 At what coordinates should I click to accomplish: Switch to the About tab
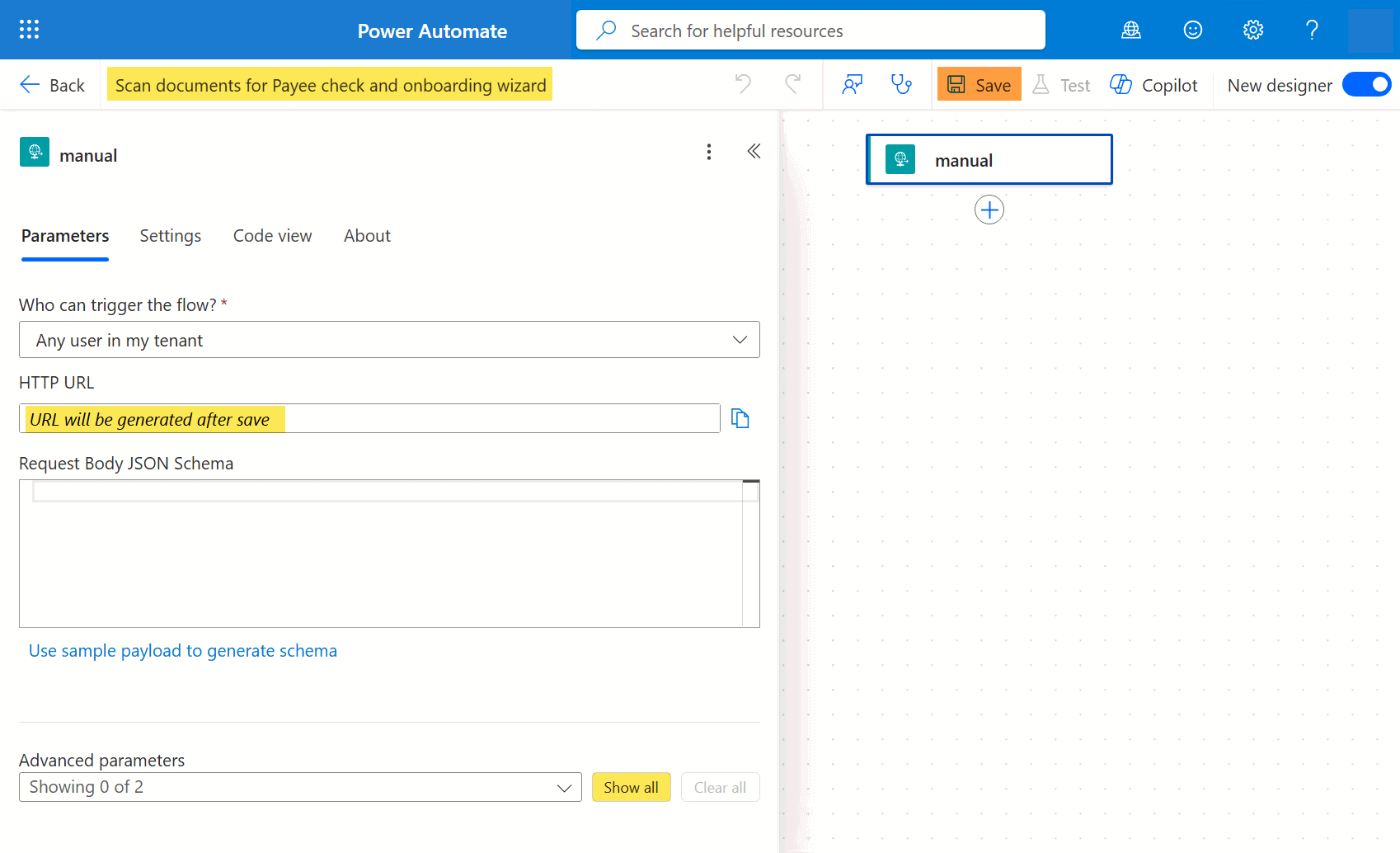click(x=367, y=236)
